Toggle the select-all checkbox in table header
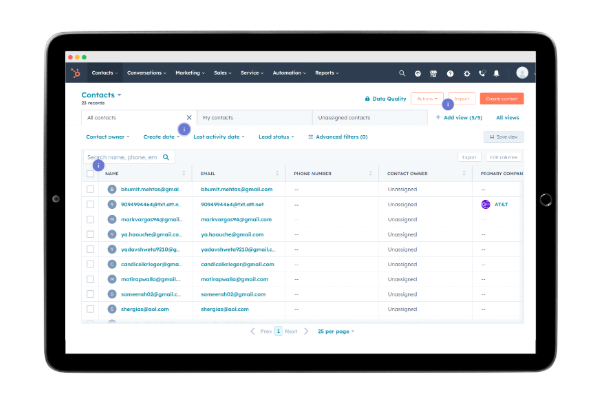The height and width of the screenshot is (401, 601). coord(90,173)
